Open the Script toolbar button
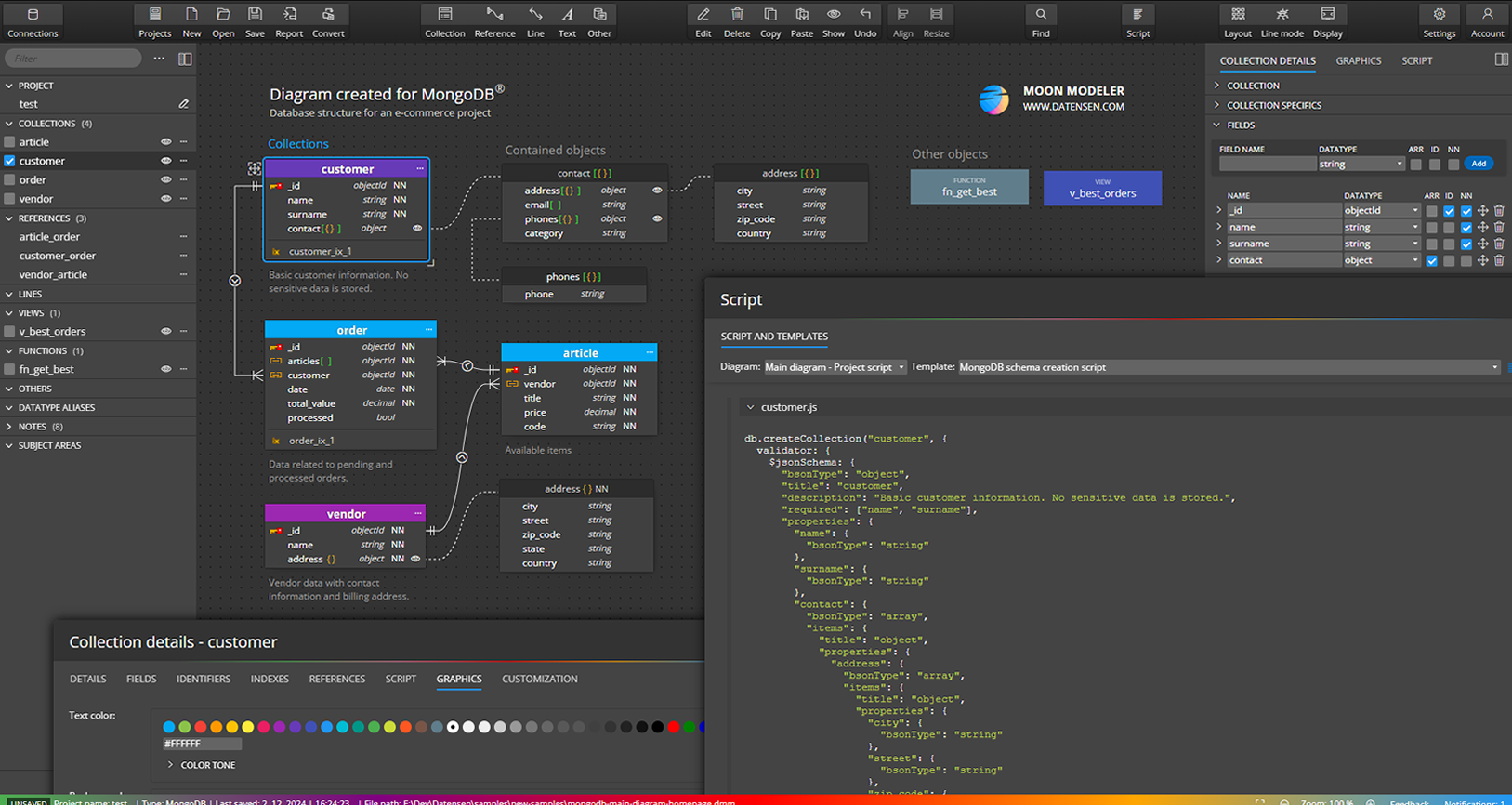The image size is (1512, 805). (x=1137, y=21)
